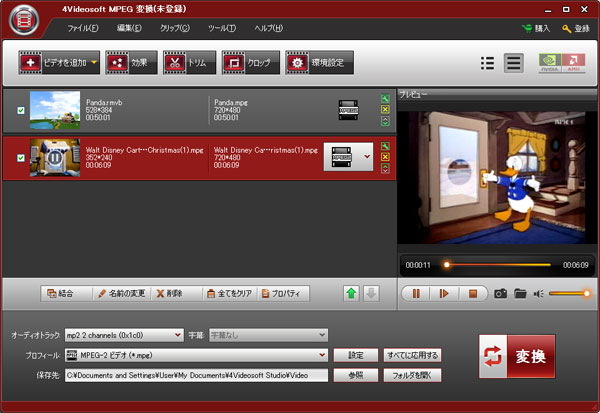
Task: Pause the preview playback
Action: (416, 294)
